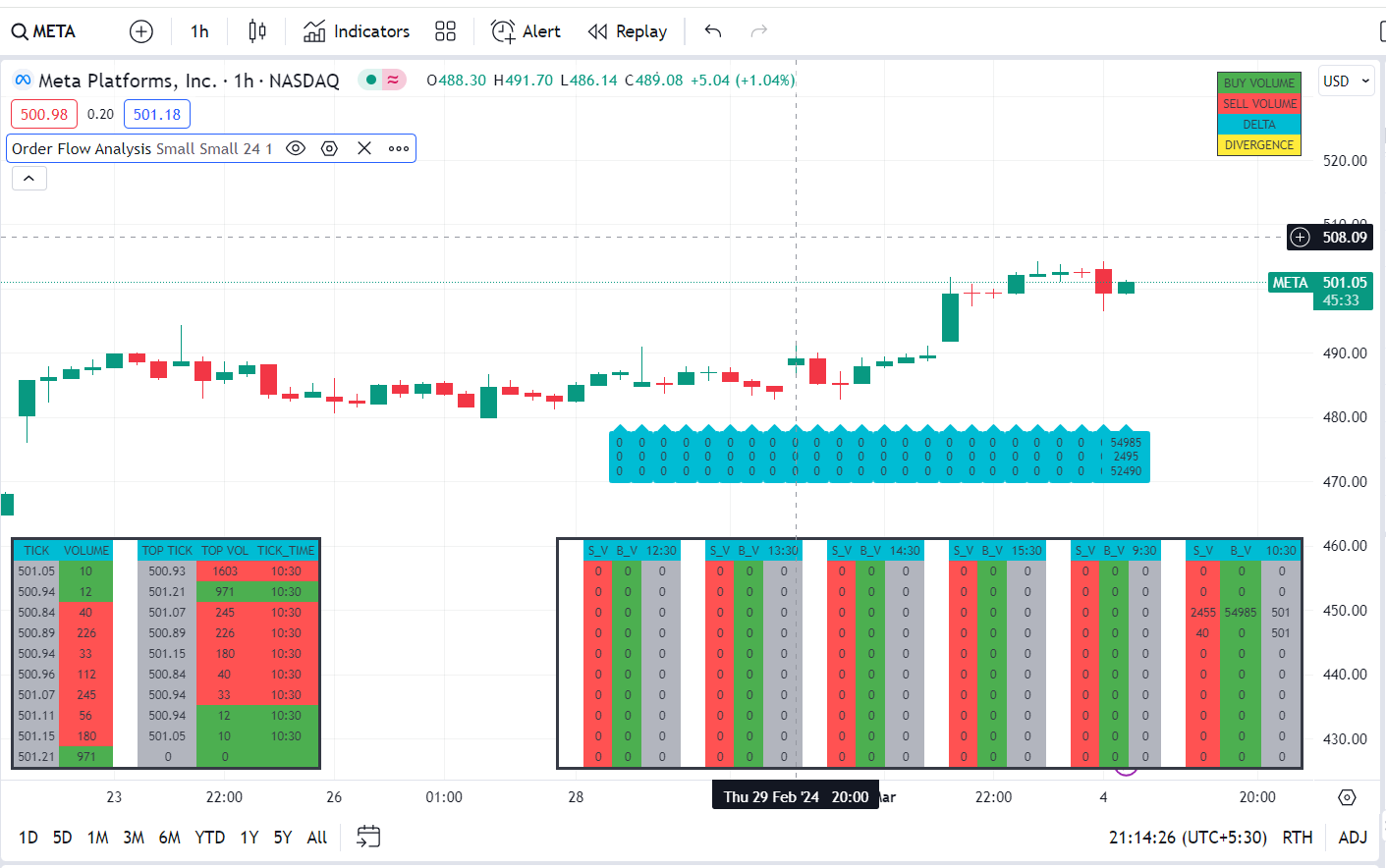Select the All time range
The image size is (1386, 868).
click(x=316, y=838)
